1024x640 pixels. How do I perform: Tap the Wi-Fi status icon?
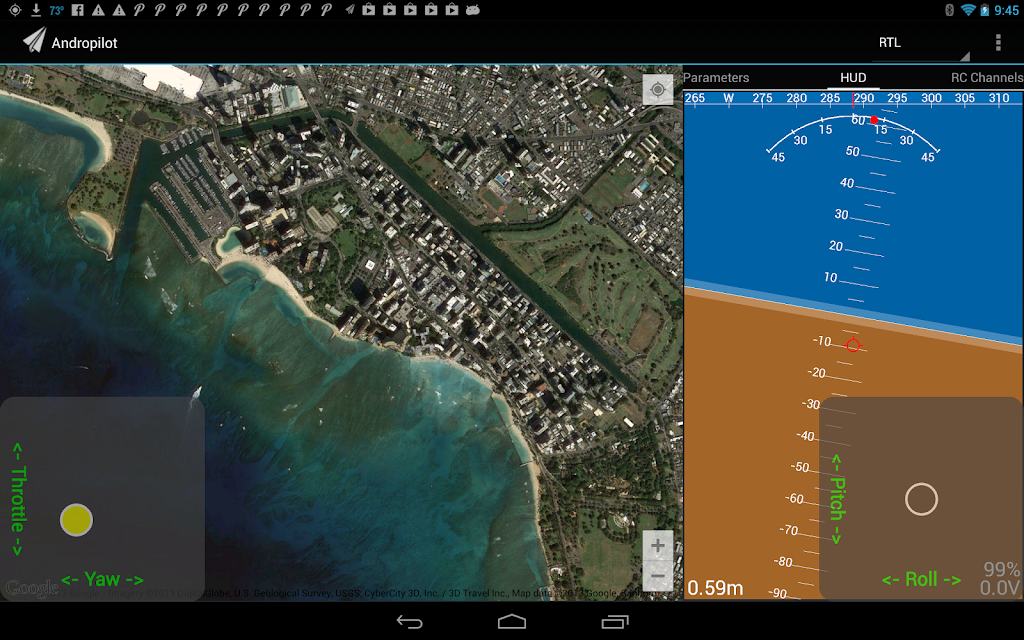tap(968, 10)
